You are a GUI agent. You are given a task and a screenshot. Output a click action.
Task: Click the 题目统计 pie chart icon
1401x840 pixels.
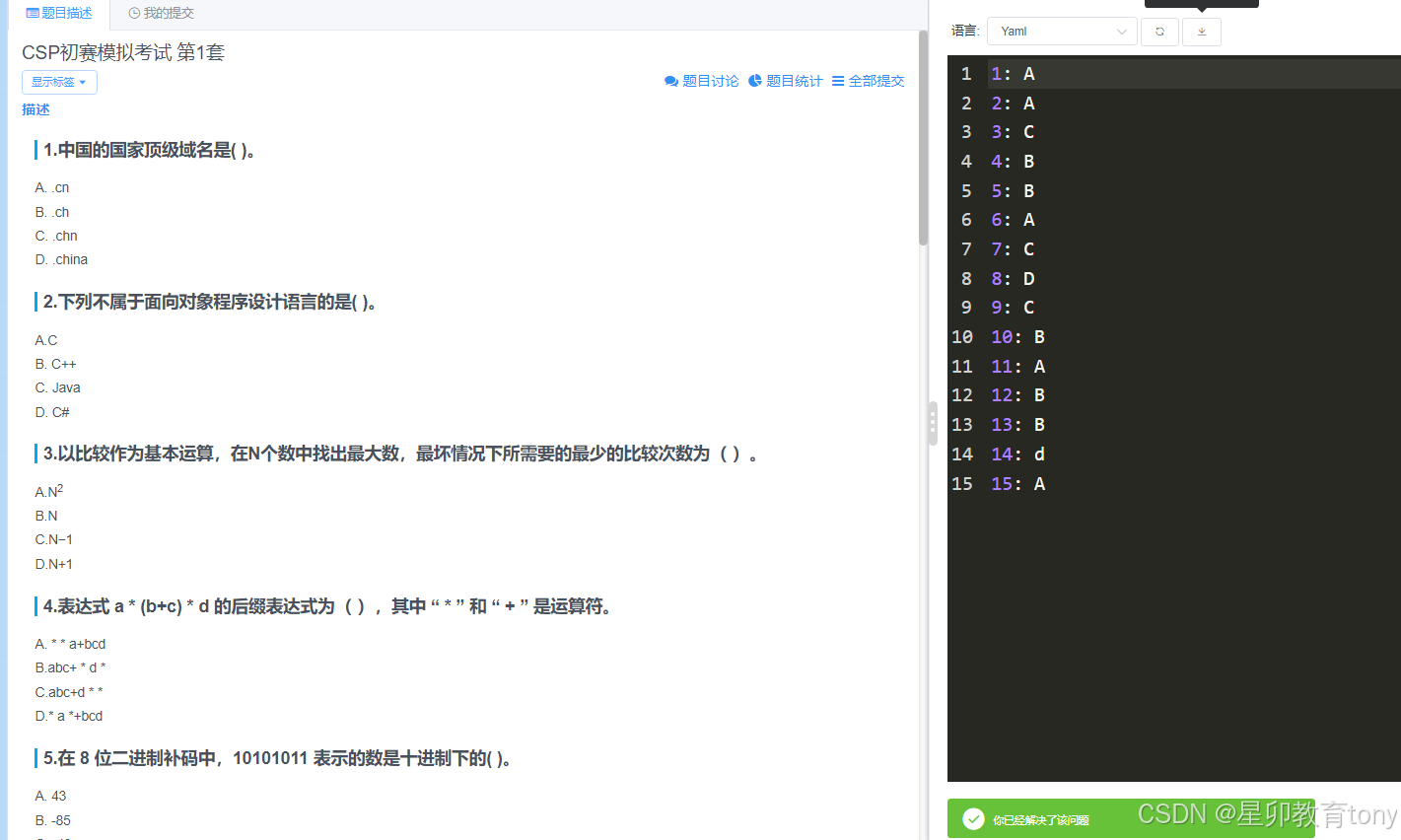755,81
